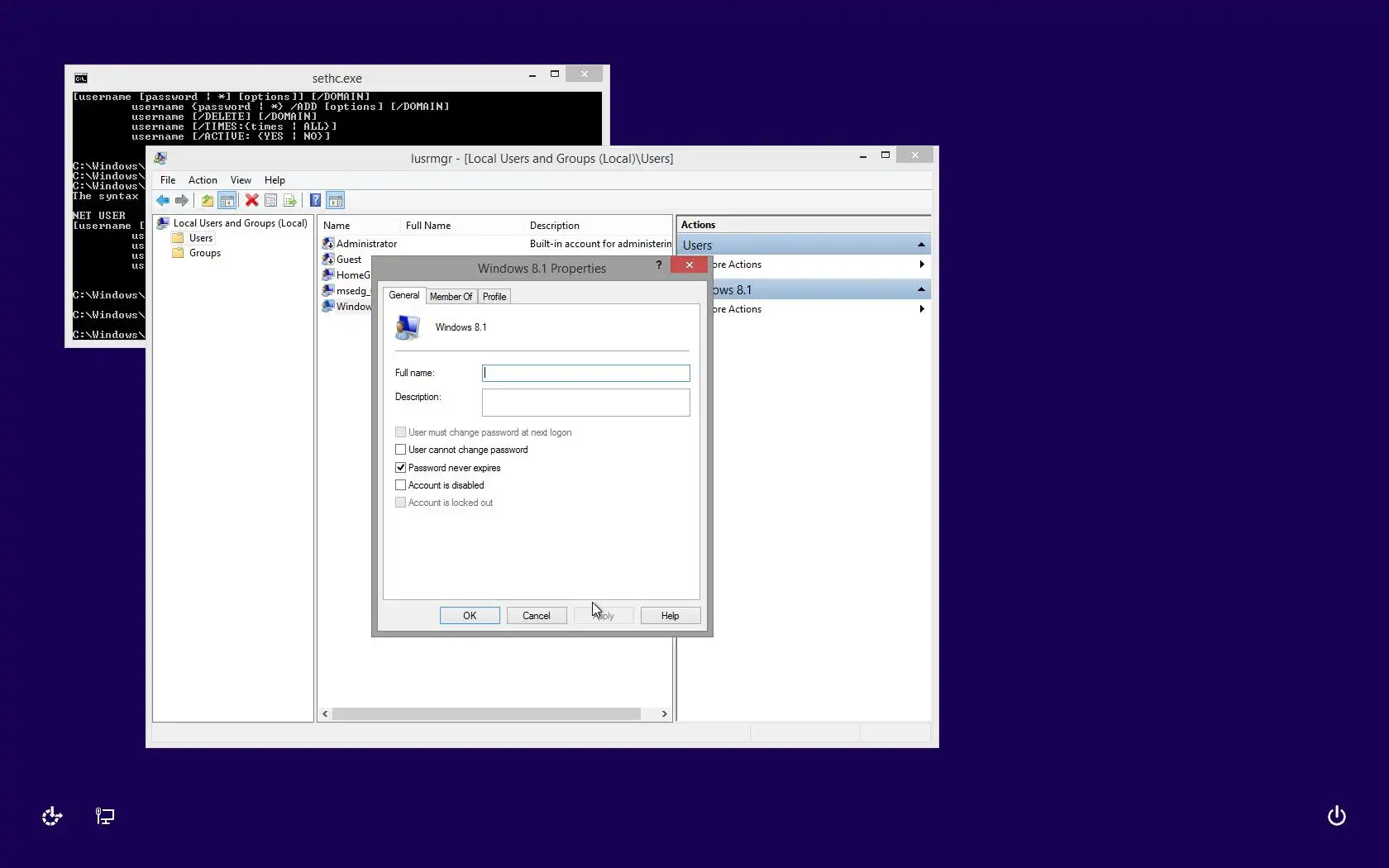Toggle Show/Hide Action Pane toolbar icon
This screenshot has width=1389, height=868.
coord(335,200)
